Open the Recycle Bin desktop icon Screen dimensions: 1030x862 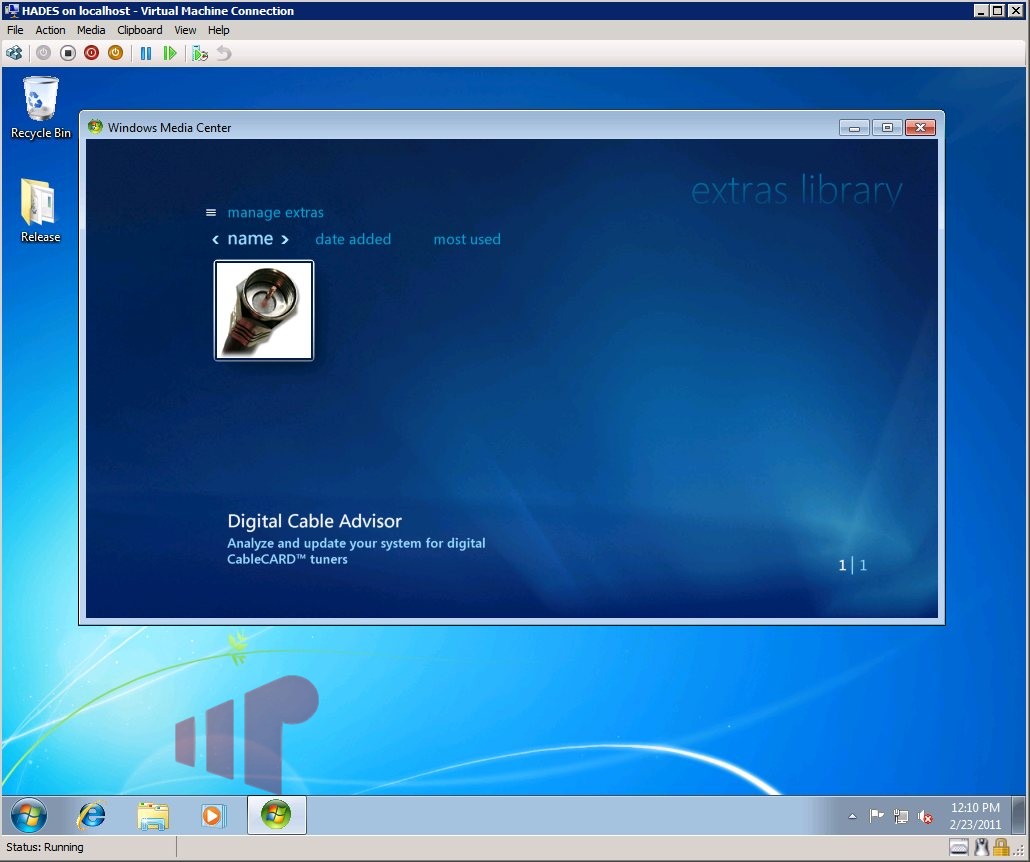[41, 108]
